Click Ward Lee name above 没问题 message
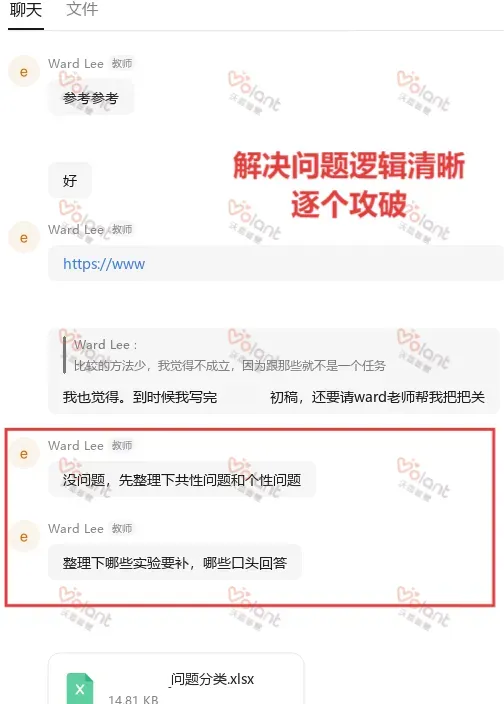The image size is (504, 704). pos(76,445)
